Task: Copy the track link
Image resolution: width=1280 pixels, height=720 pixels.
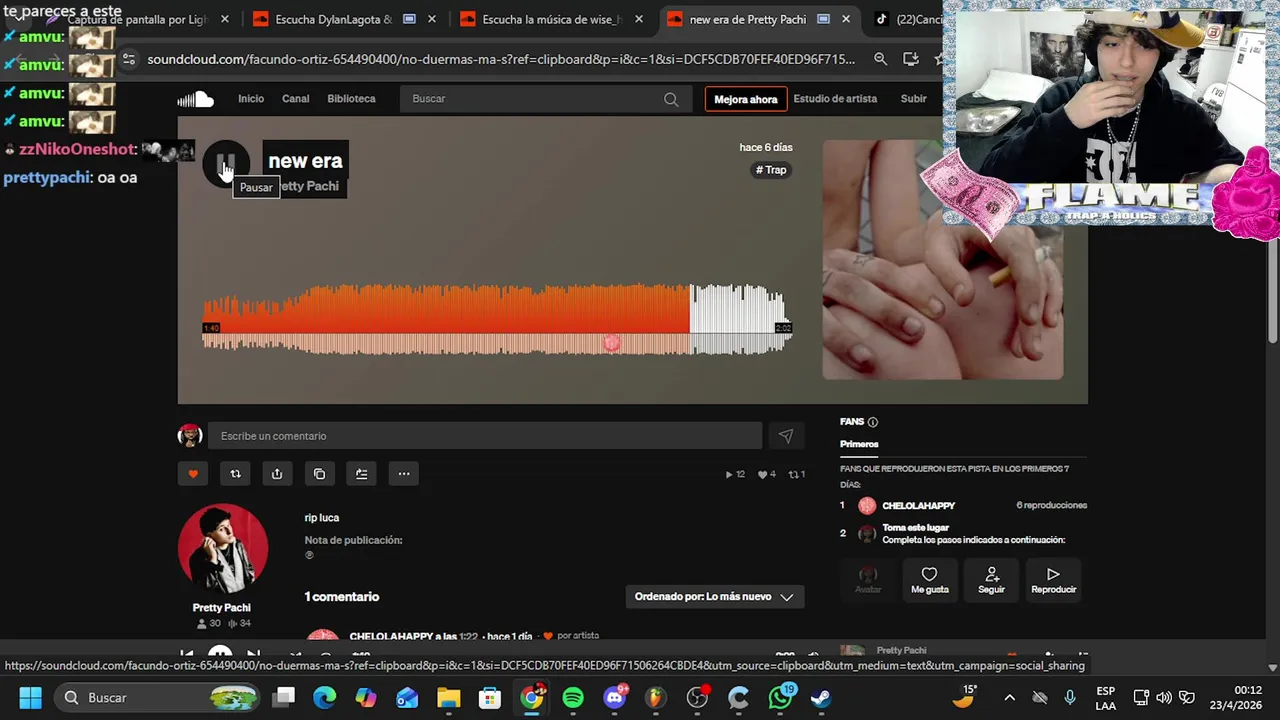Action: tap(319, 474)
